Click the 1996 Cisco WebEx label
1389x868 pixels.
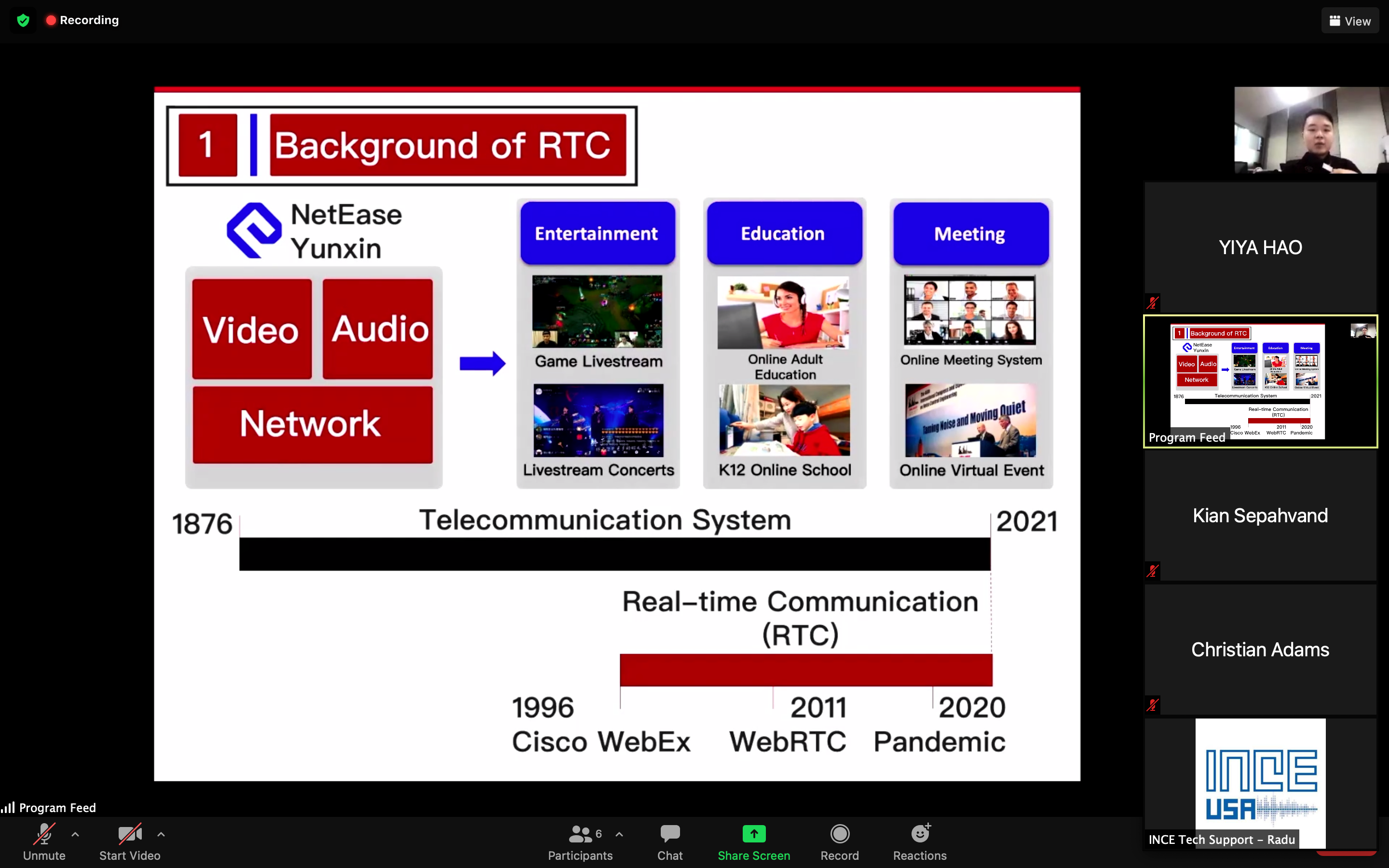601,724
